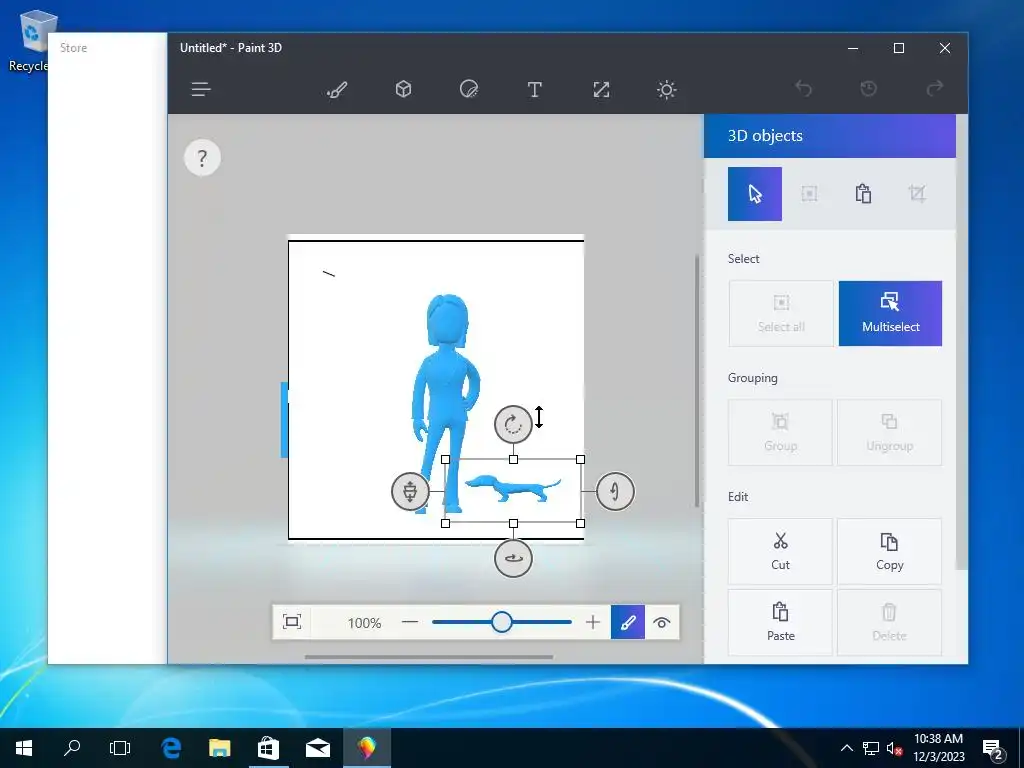Open File Explorer from taskbar
1024x768 pixels.
219,748
